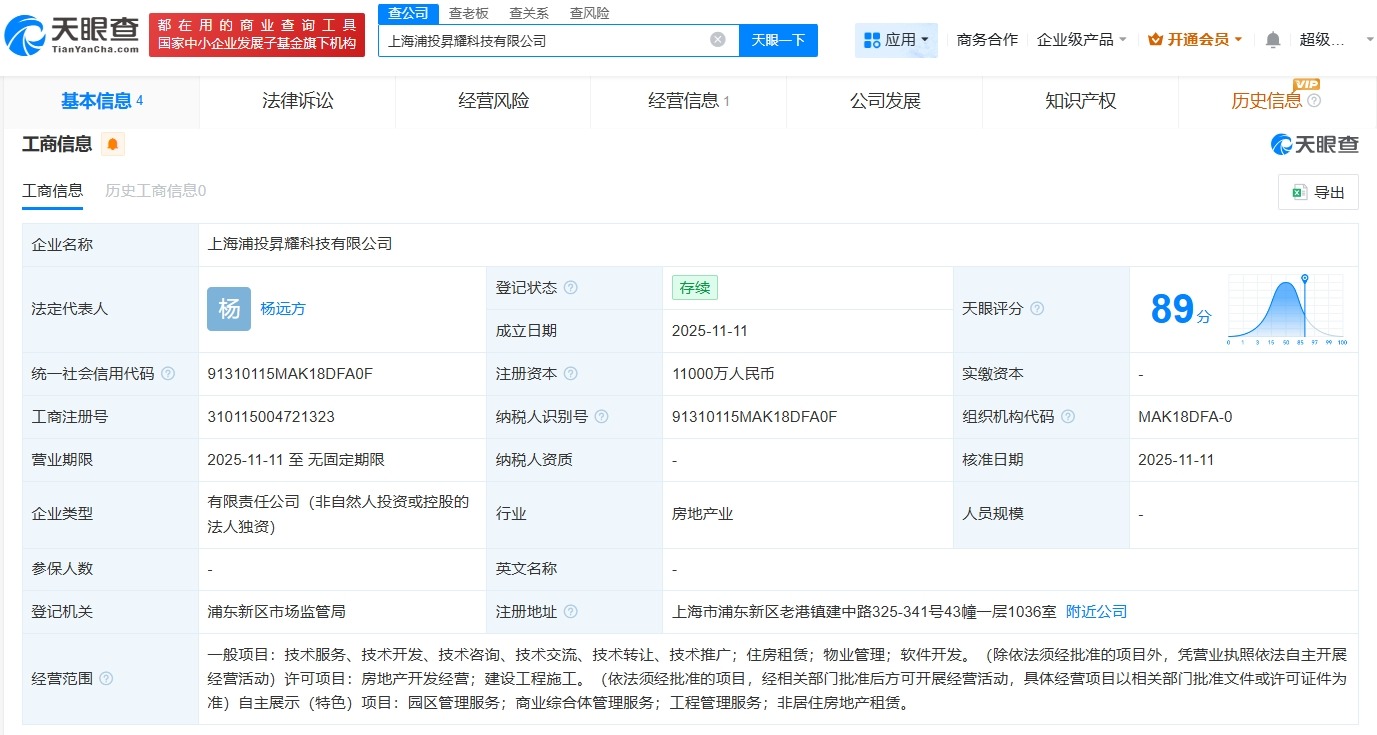Click the bell icon next to 工商信息 heading
The image size is (1377, 735).
pyautogui.click(x=112, y=144)
